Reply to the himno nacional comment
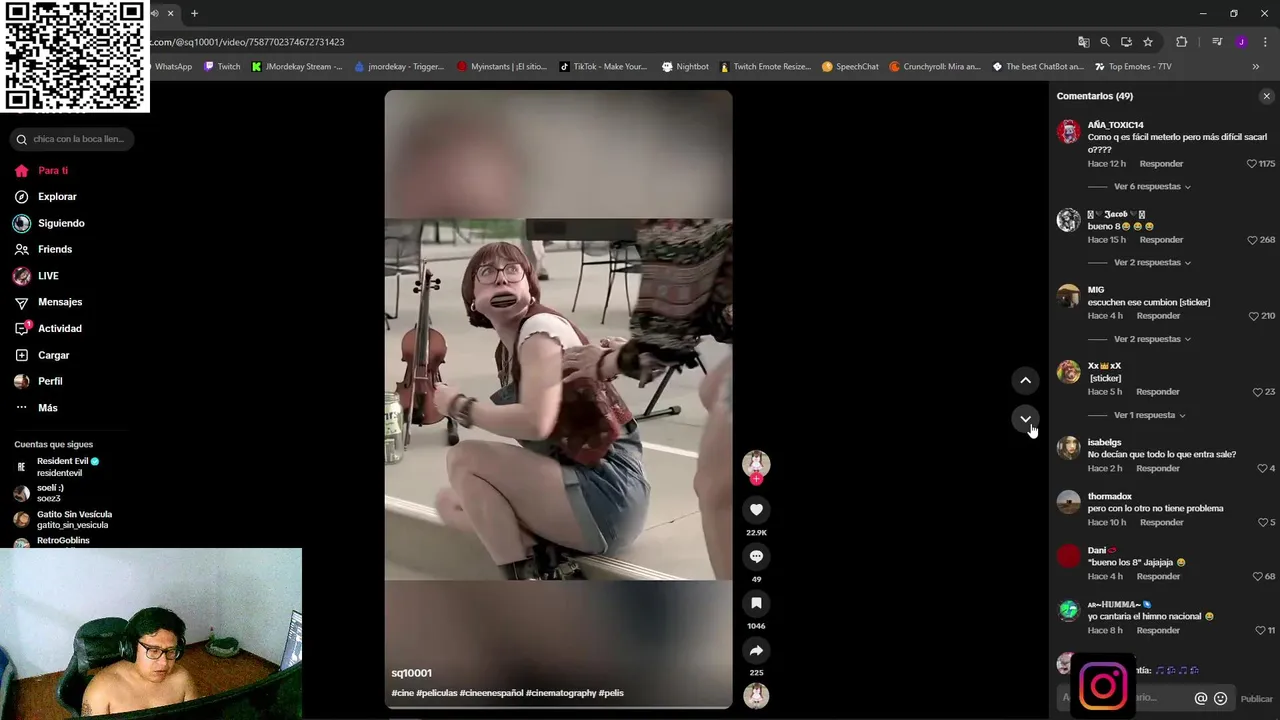 tap(1158, 631)
